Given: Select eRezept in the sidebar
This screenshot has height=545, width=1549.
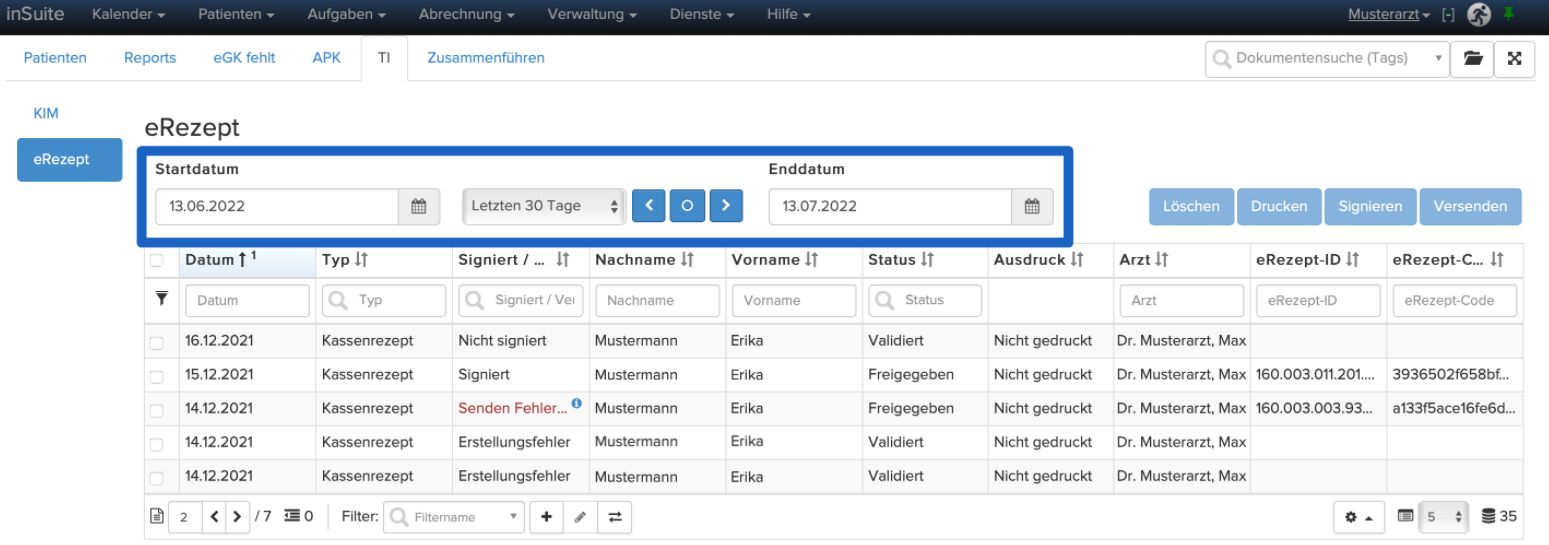Looking at the screenshot, I should (70, 160).
